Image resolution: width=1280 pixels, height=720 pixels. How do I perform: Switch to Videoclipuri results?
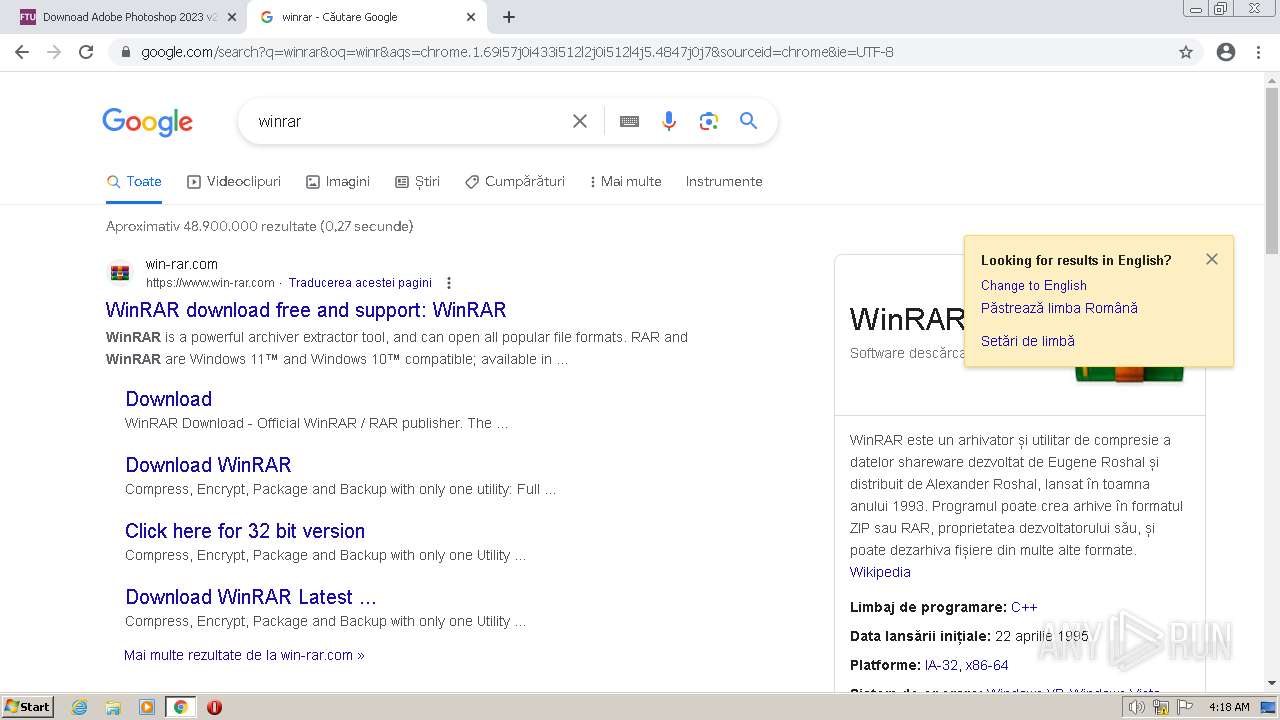[x=234, y=182]
